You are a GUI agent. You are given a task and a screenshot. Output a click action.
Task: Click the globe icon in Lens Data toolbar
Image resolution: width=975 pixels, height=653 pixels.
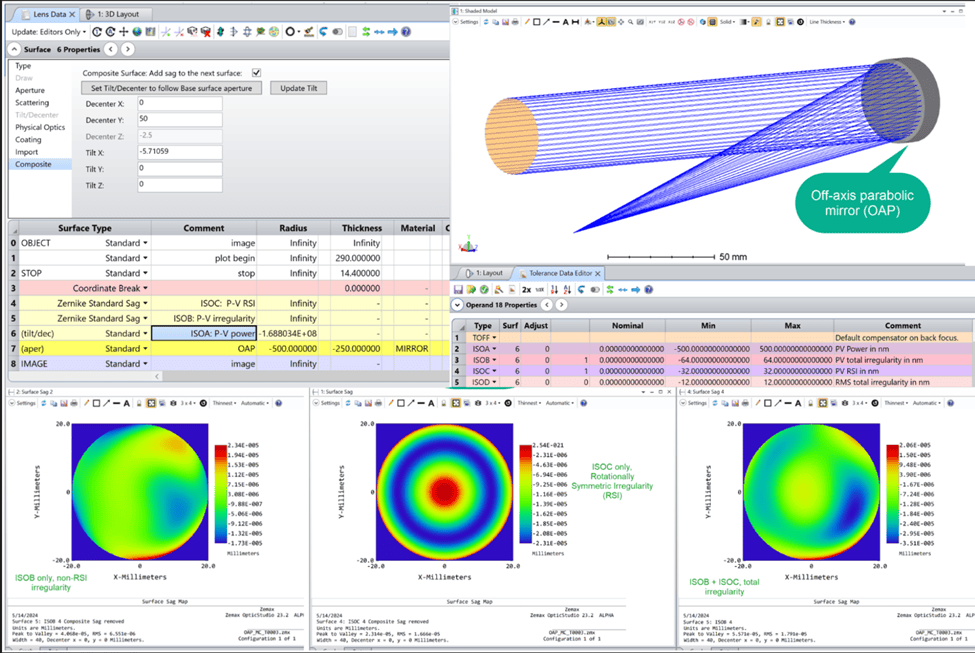point(137,32)
